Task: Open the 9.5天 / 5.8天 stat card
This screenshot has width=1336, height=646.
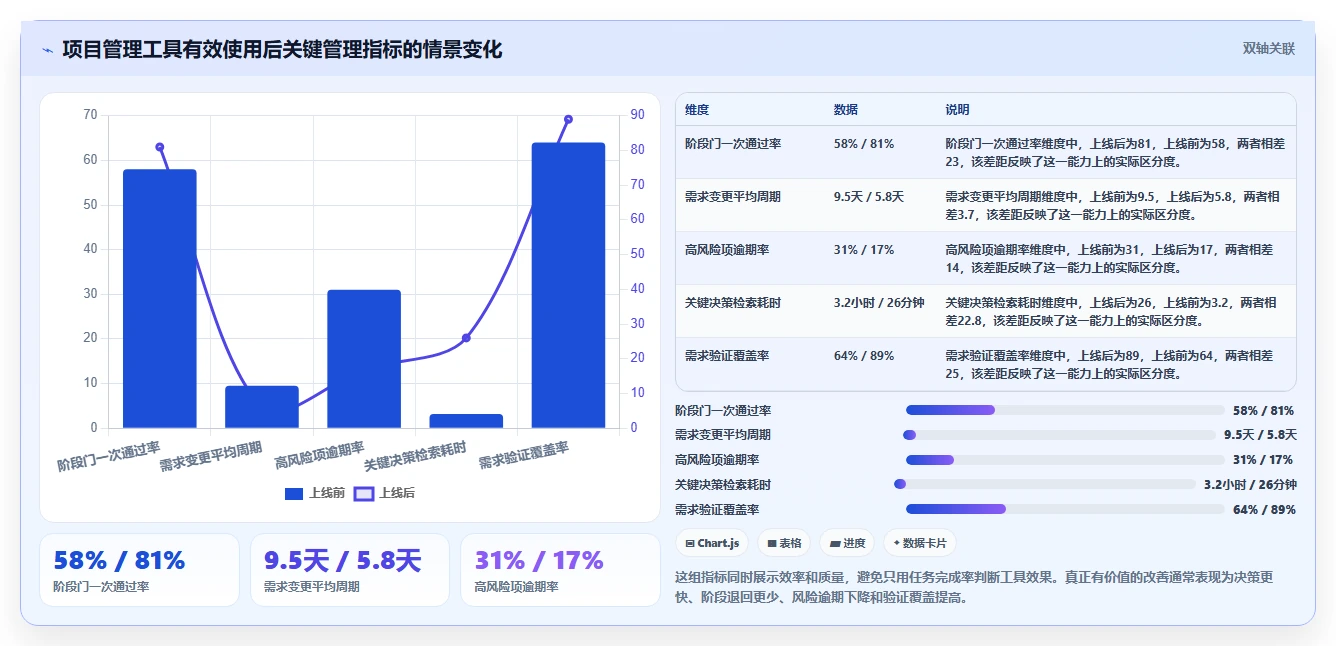Action: (350, 570)
